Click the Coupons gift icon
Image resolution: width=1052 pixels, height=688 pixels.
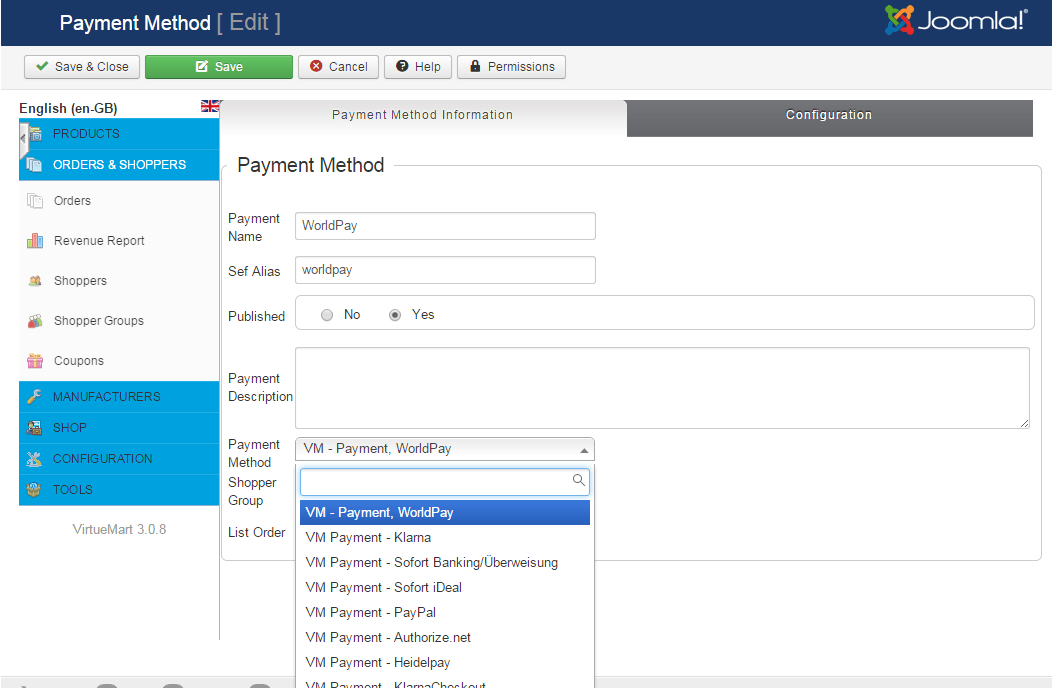[35, 360]
